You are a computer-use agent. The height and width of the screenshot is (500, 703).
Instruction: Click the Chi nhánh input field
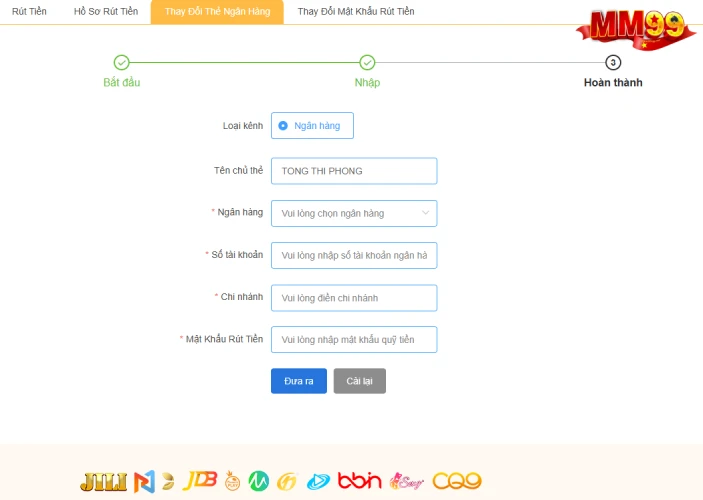point(354,298)
